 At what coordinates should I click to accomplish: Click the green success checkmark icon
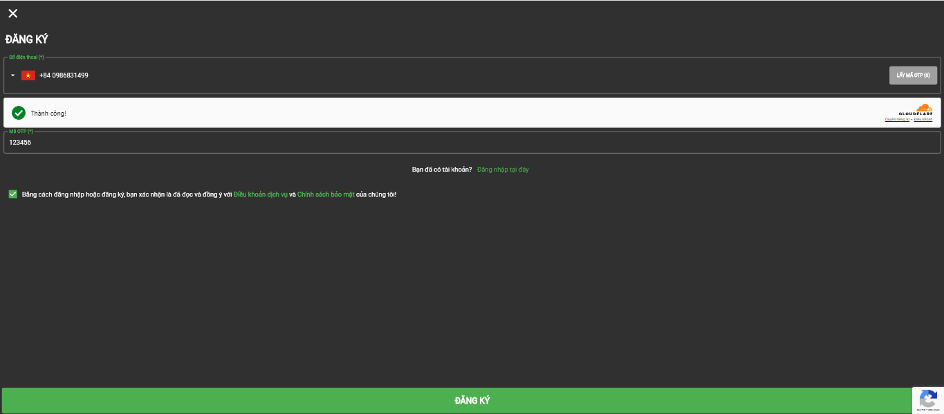[18, 113]
